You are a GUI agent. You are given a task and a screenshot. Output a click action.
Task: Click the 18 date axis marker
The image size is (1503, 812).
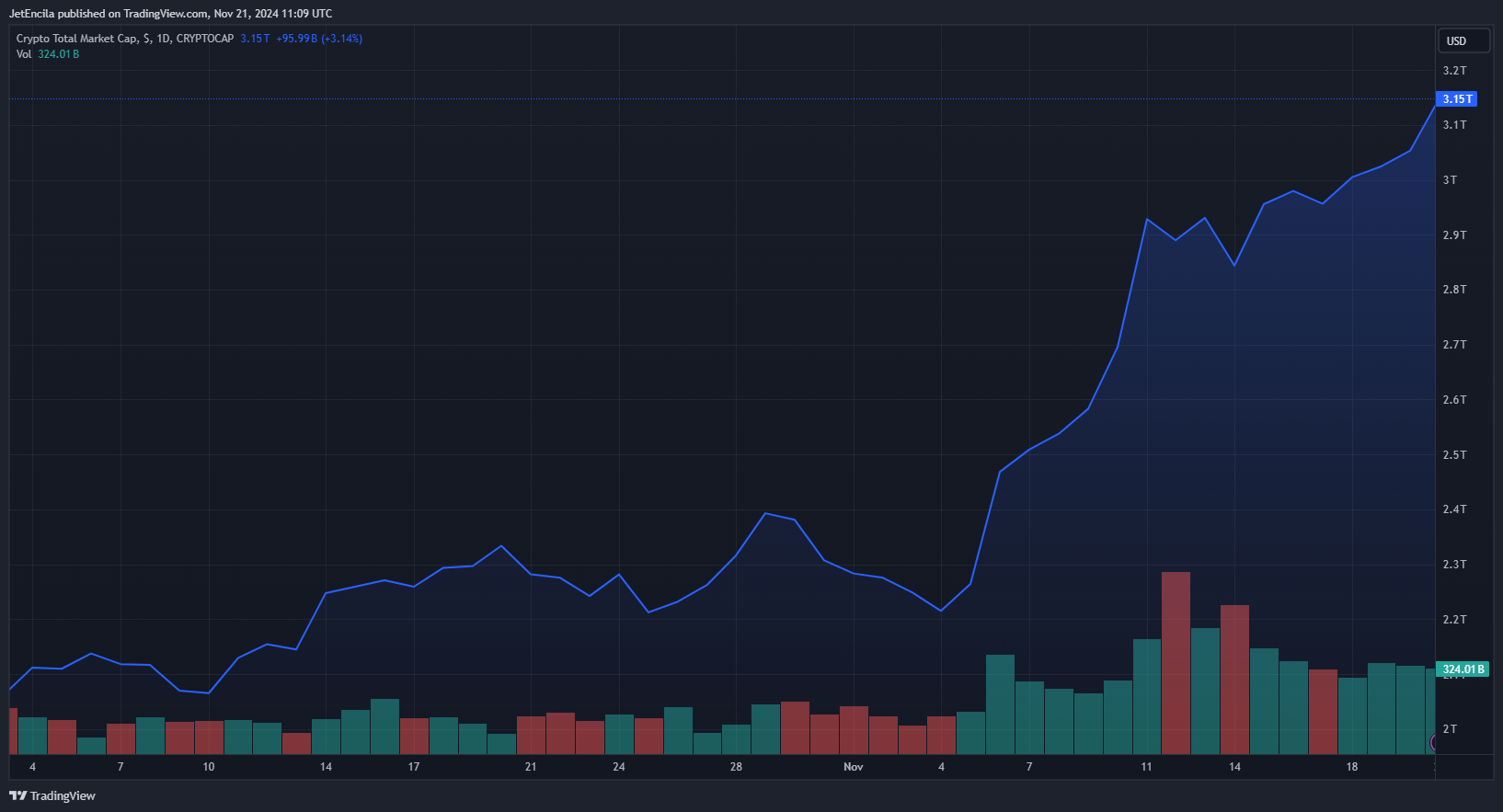pos(1352,767)
